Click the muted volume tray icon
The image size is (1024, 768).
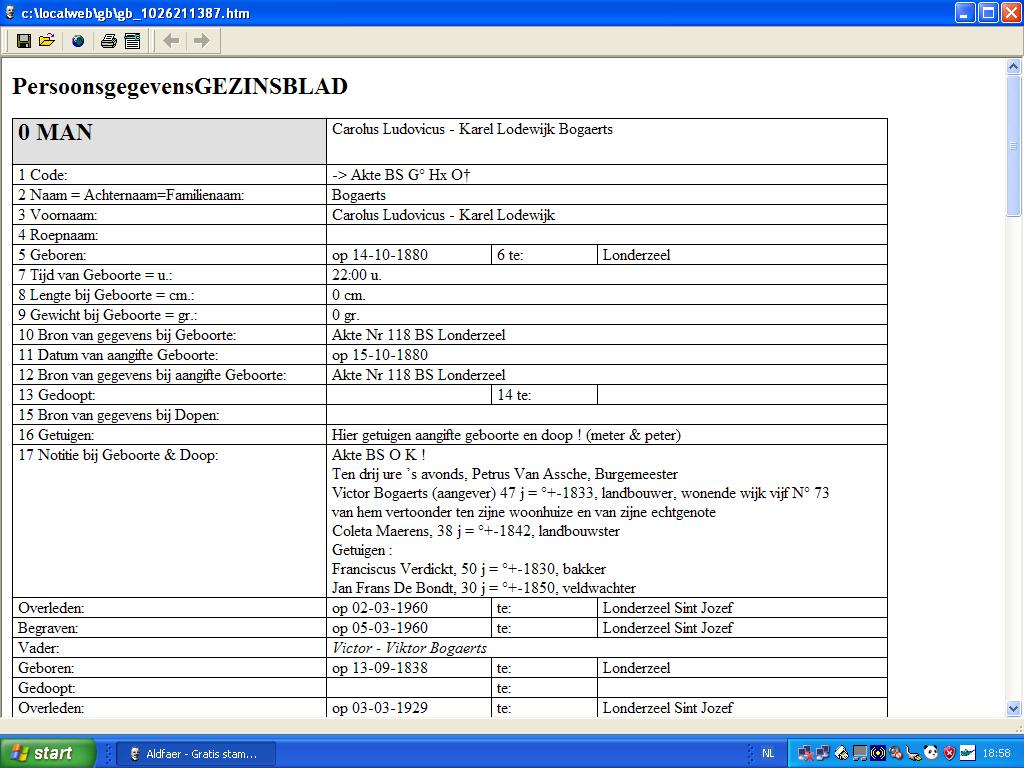895,754
